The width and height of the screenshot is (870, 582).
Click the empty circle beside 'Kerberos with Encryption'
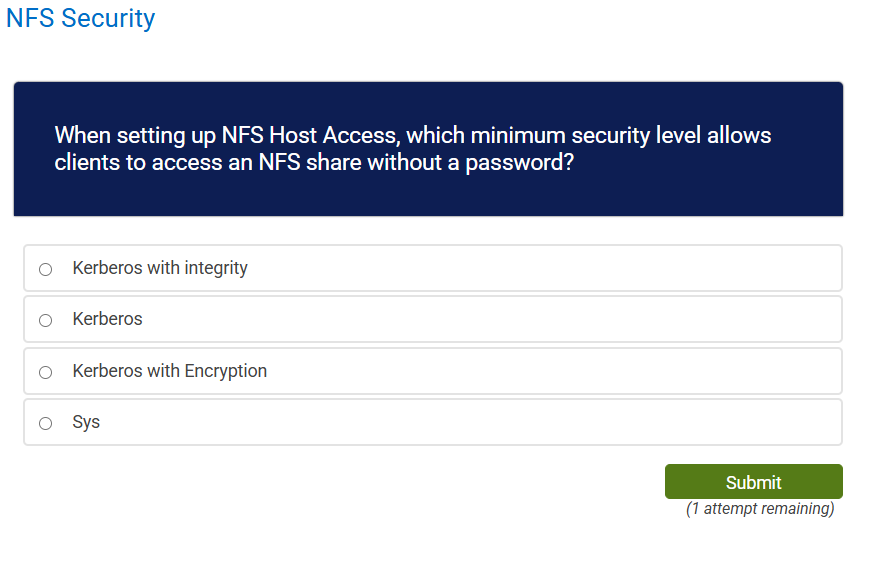tap(45, 371)
